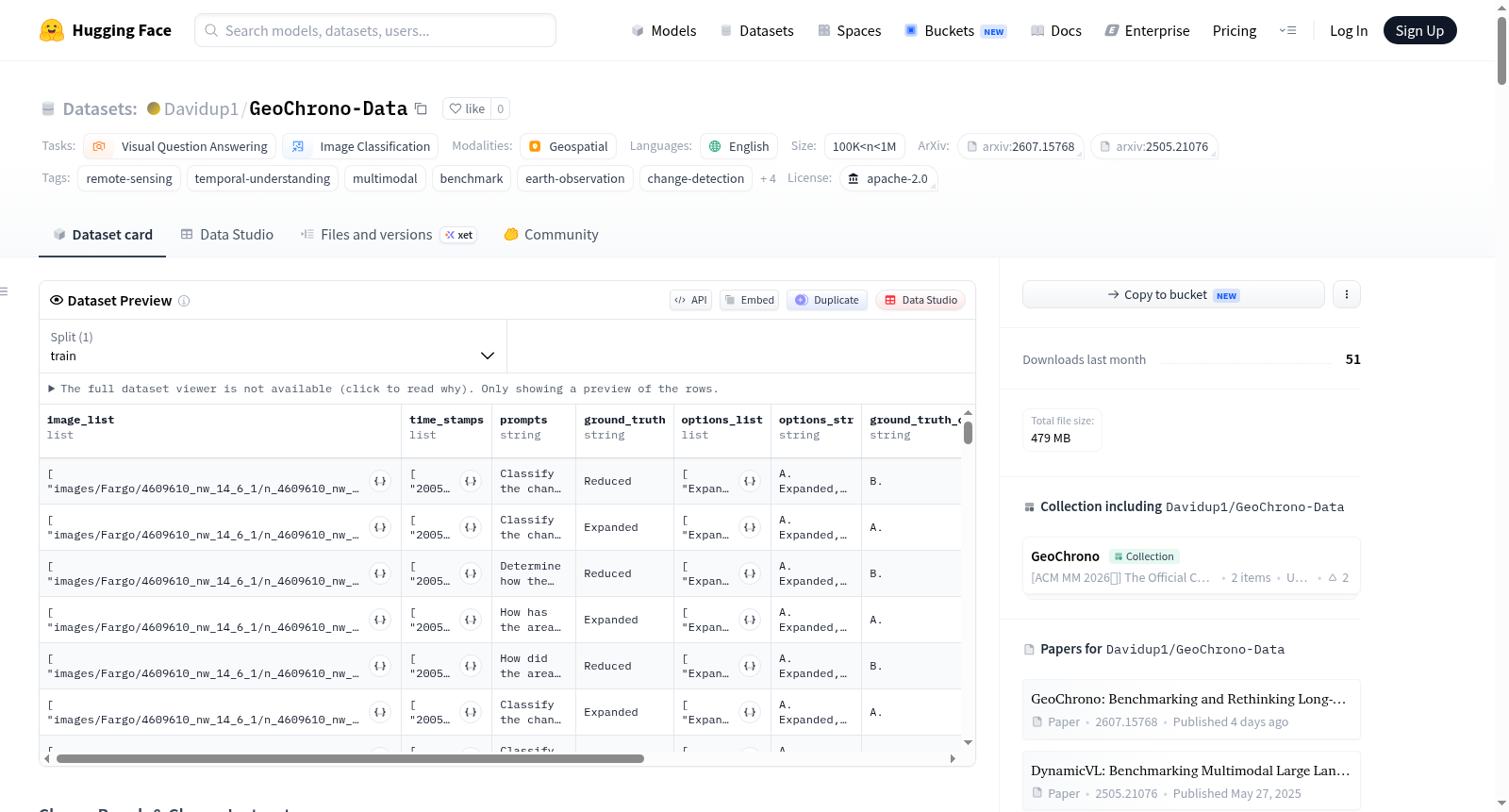Expand options_list JSON in the How did row
This screenshot has height=812, width=1509.
750,666
